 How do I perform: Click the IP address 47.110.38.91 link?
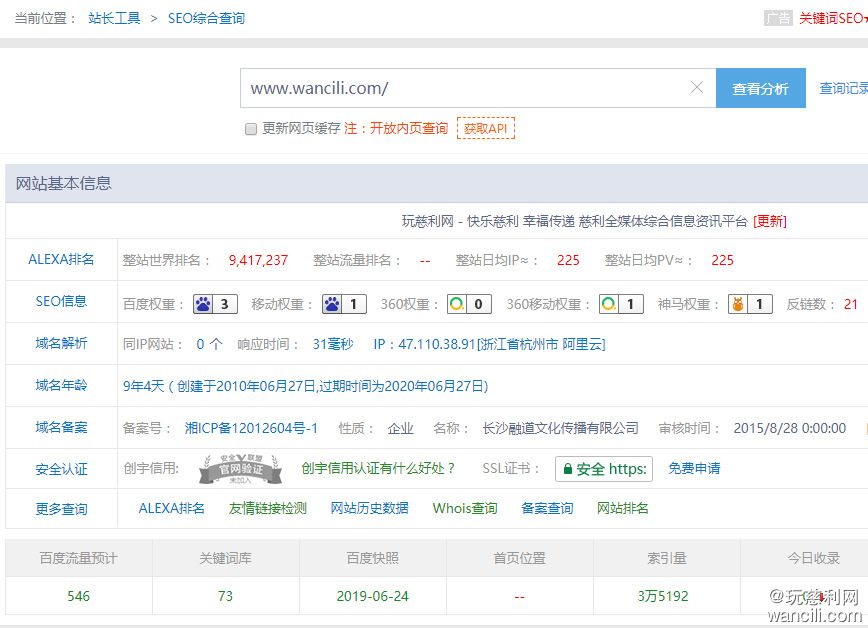click(489, 344)
